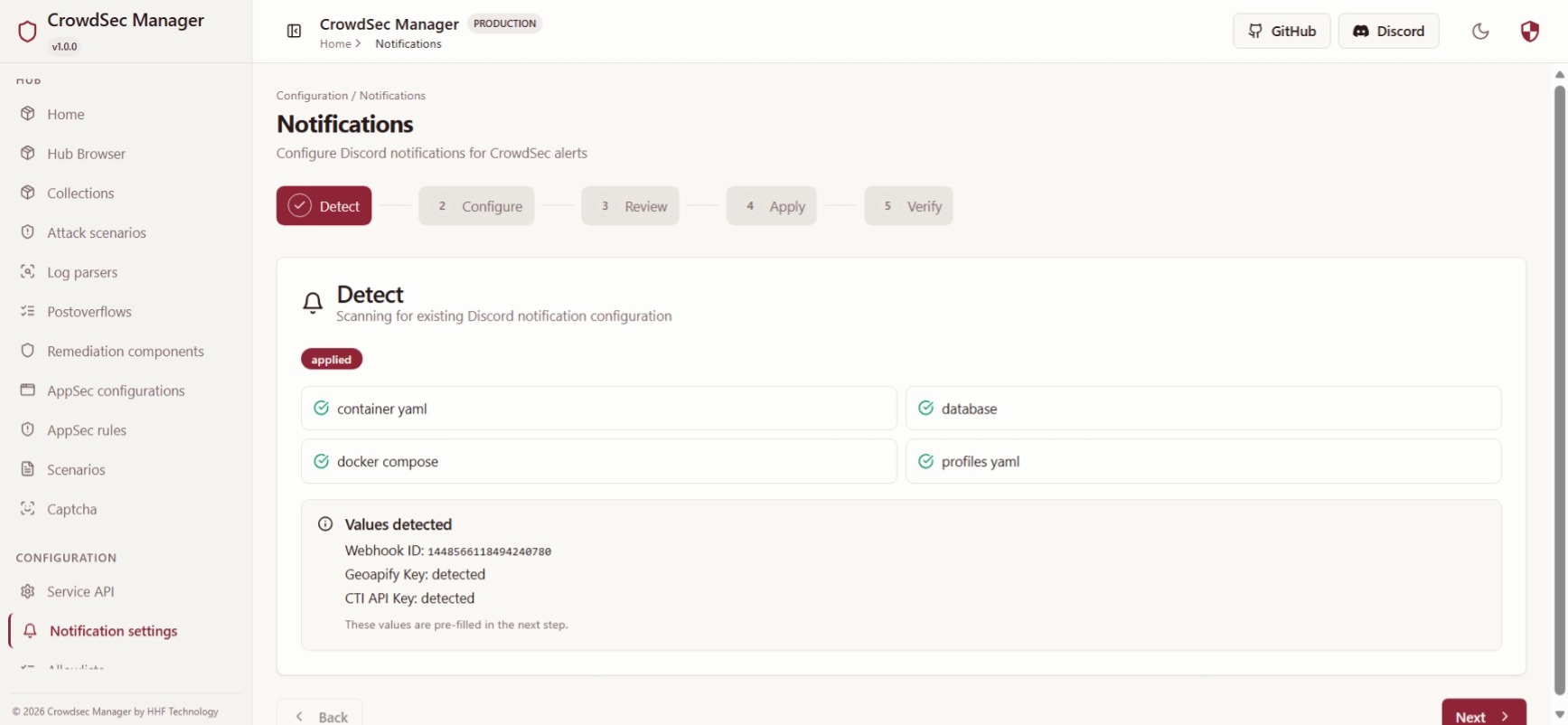
Task: Click the database check icon
Action: 925,409
